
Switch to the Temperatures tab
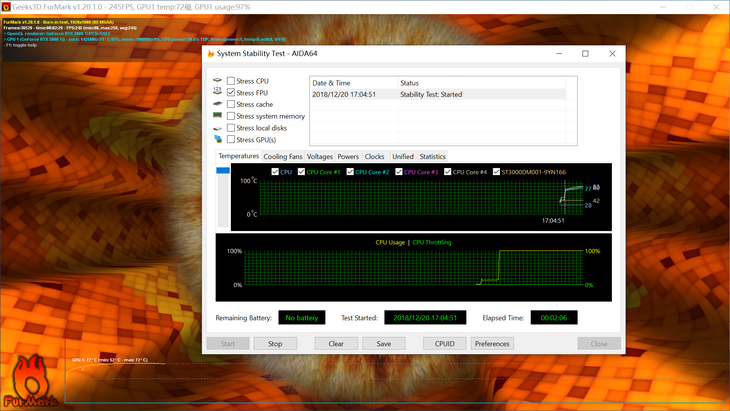point(238,156)
